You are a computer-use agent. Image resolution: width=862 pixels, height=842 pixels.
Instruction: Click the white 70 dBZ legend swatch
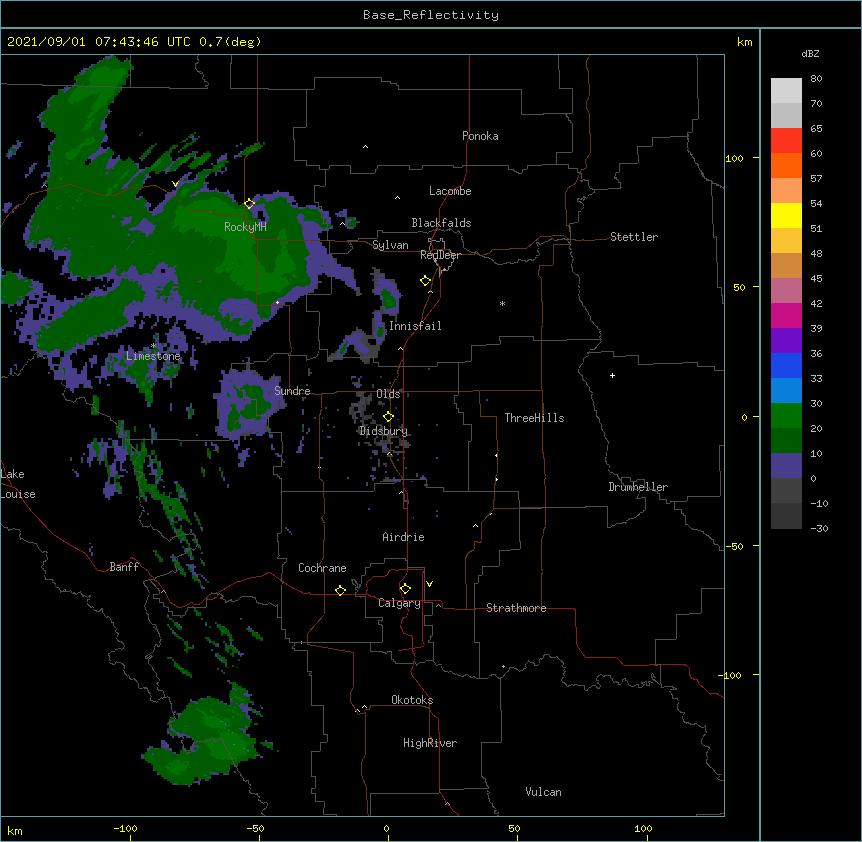(x=786, y=91)
